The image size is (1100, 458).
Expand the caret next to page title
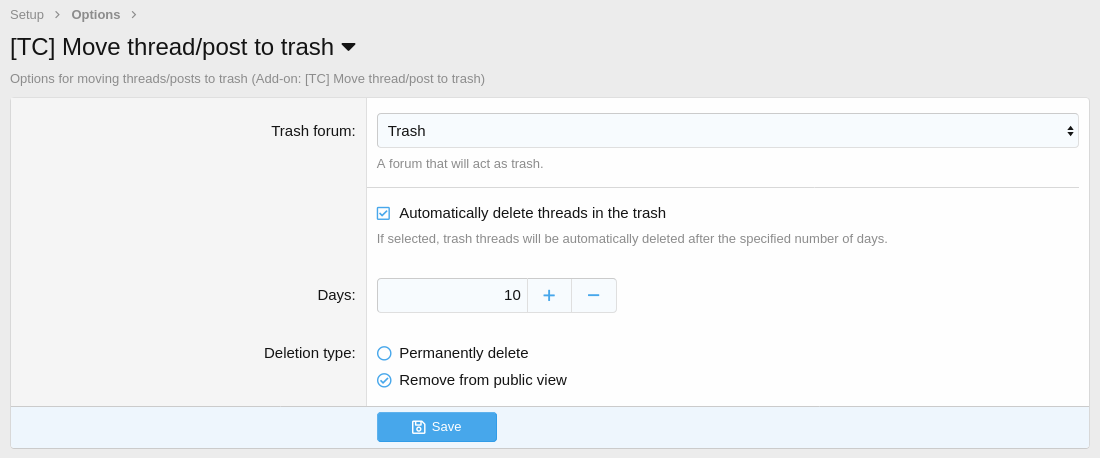tap(349, 47)
